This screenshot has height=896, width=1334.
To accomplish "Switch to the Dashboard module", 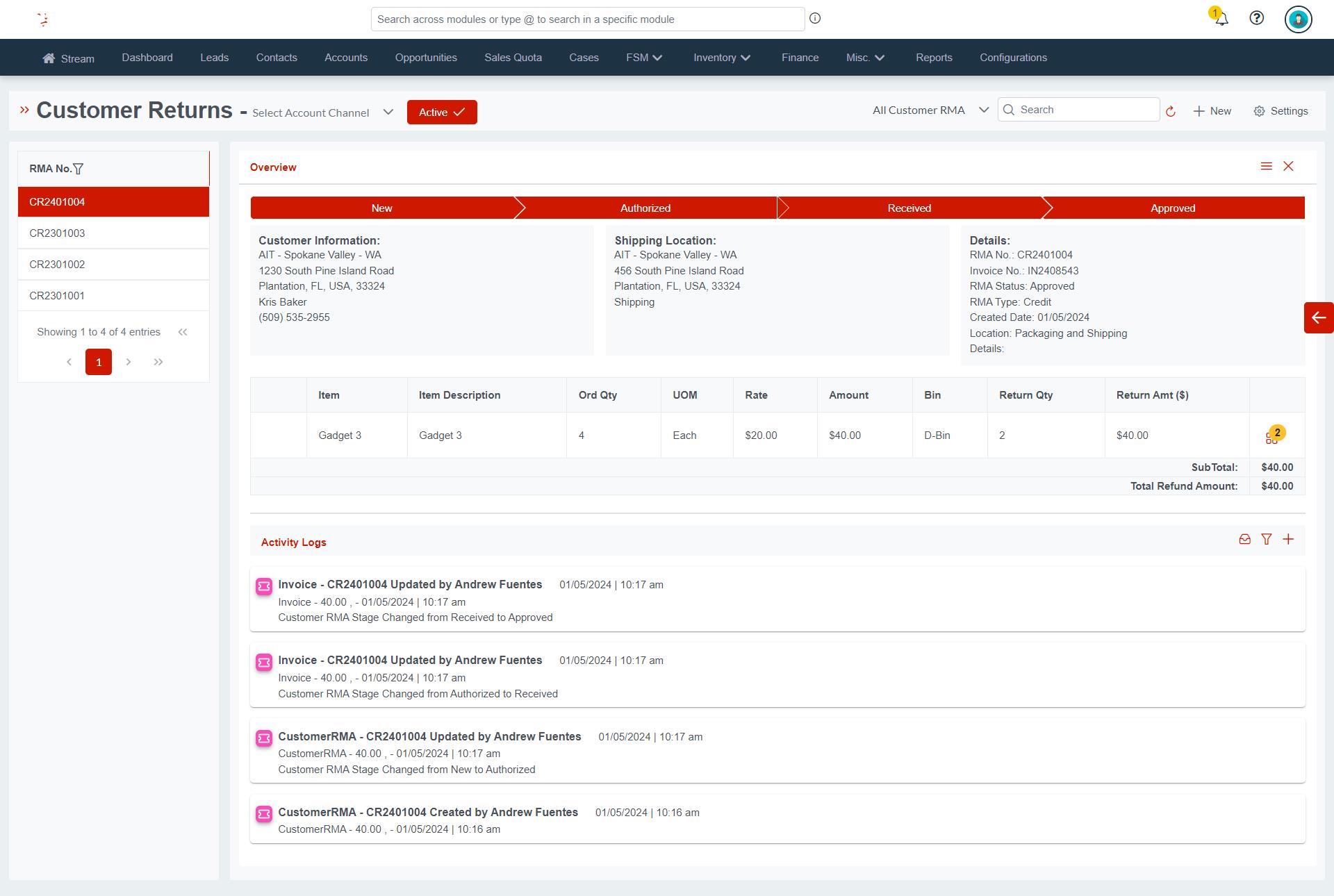I will pos(147,58).
